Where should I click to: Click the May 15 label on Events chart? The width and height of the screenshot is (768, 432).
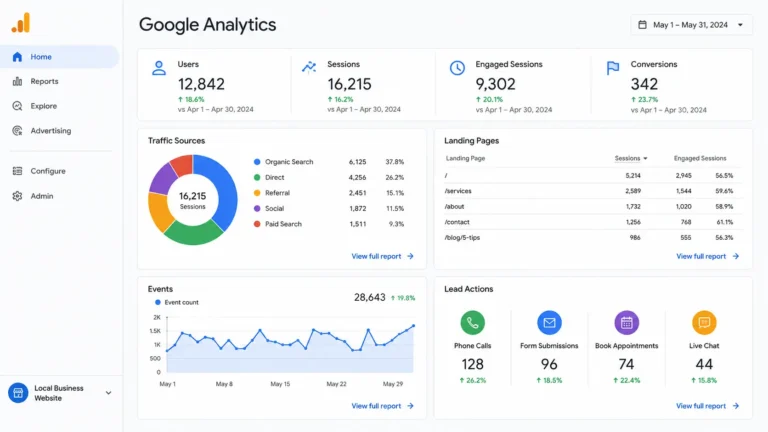(x=280, y=384)
